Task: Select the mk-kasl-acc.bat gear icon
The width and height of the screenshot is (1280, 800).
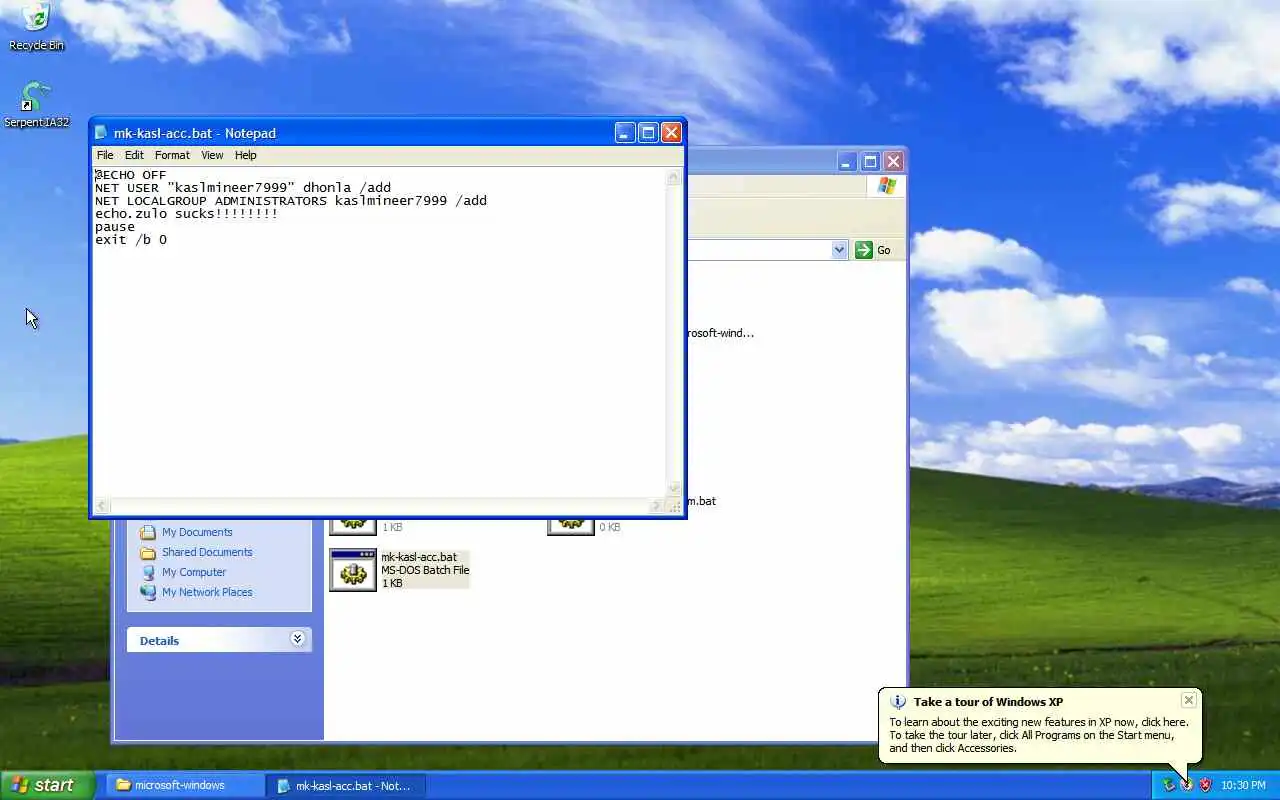Action: coord(353,570)
